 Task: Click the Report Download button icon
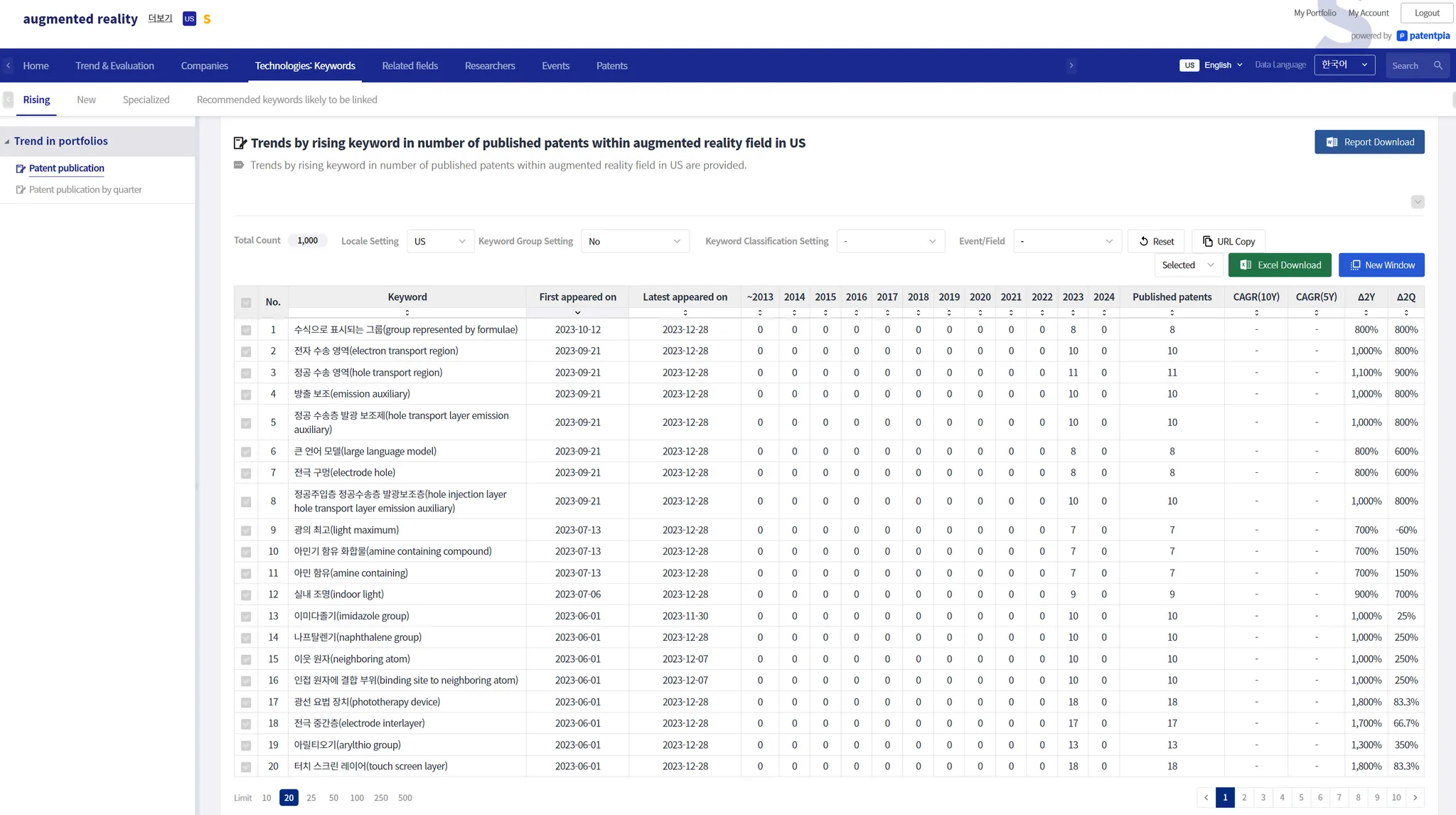pyautogui.click(x=1332, y=142)
